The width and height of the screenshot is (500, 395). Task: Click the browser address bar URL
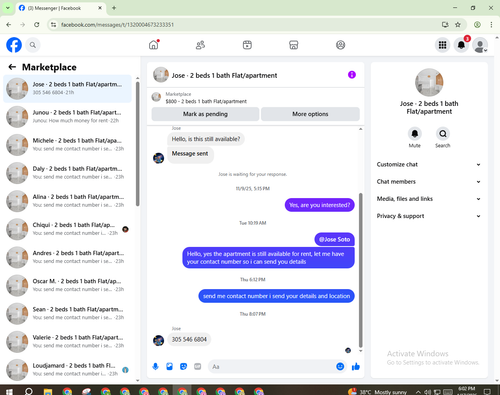tap(117, 25)
